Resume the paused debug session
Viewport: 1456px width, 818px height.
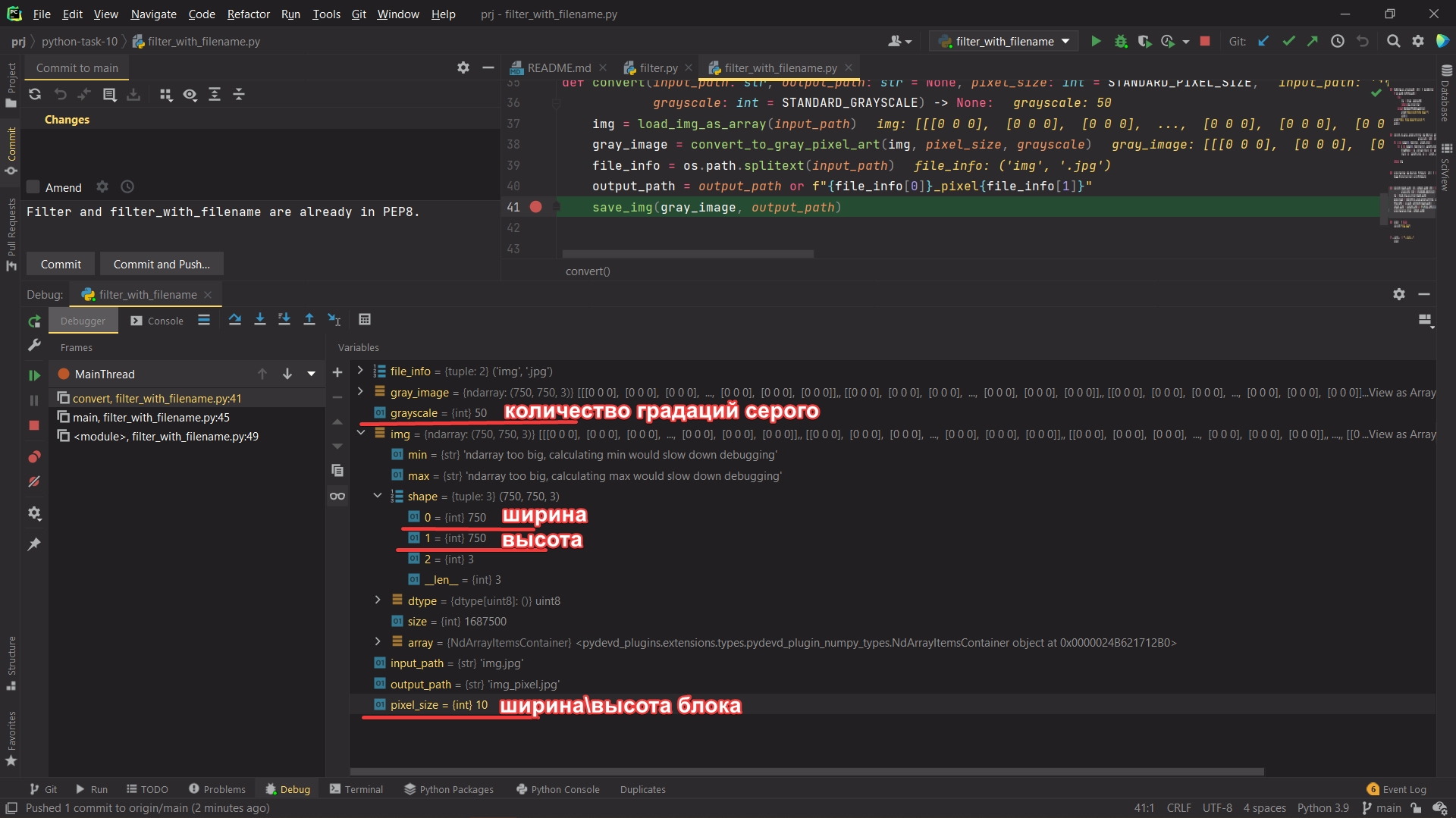coord(34,374)
